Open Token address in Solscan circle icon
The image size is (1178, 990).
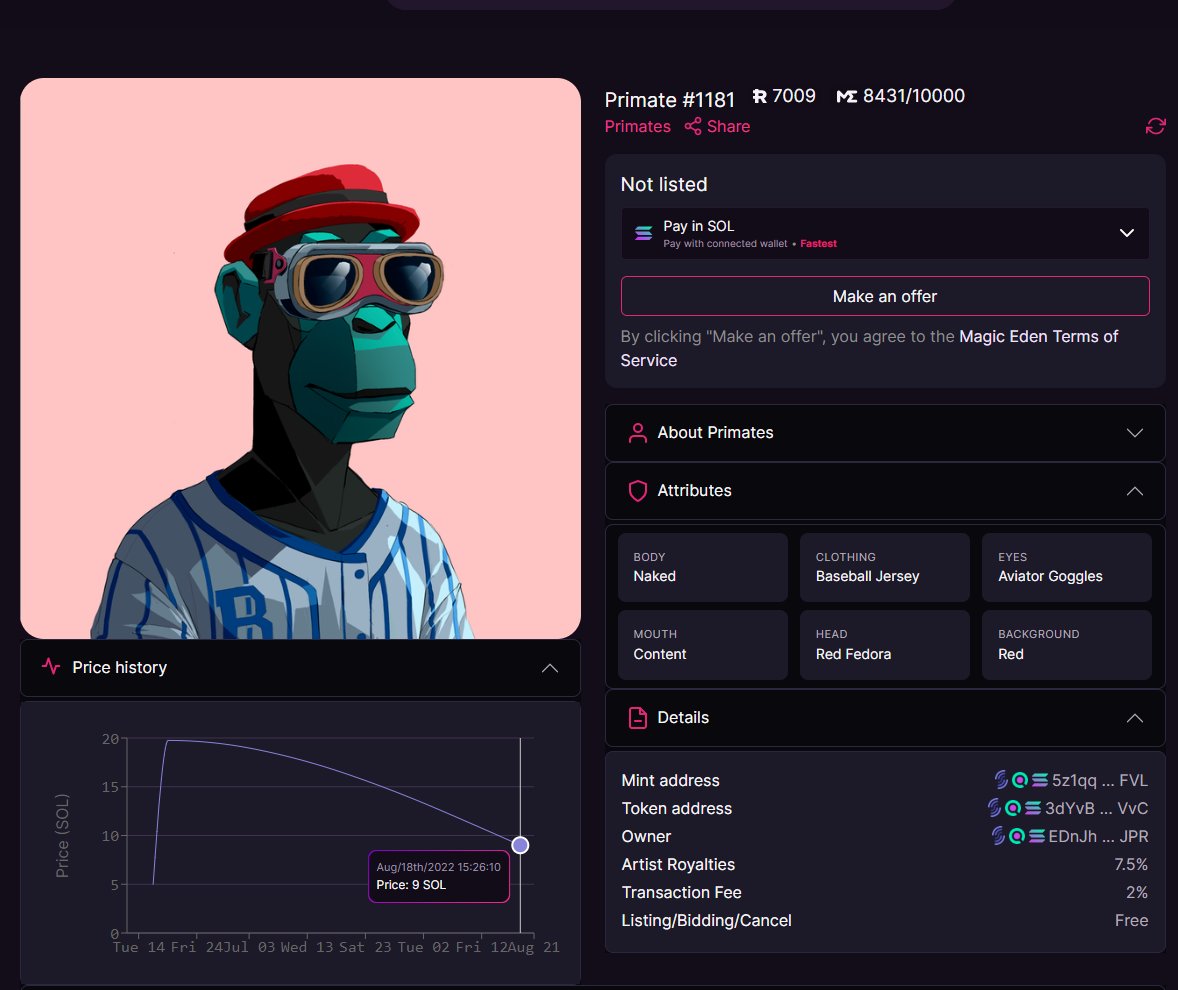click(1013, 808)
